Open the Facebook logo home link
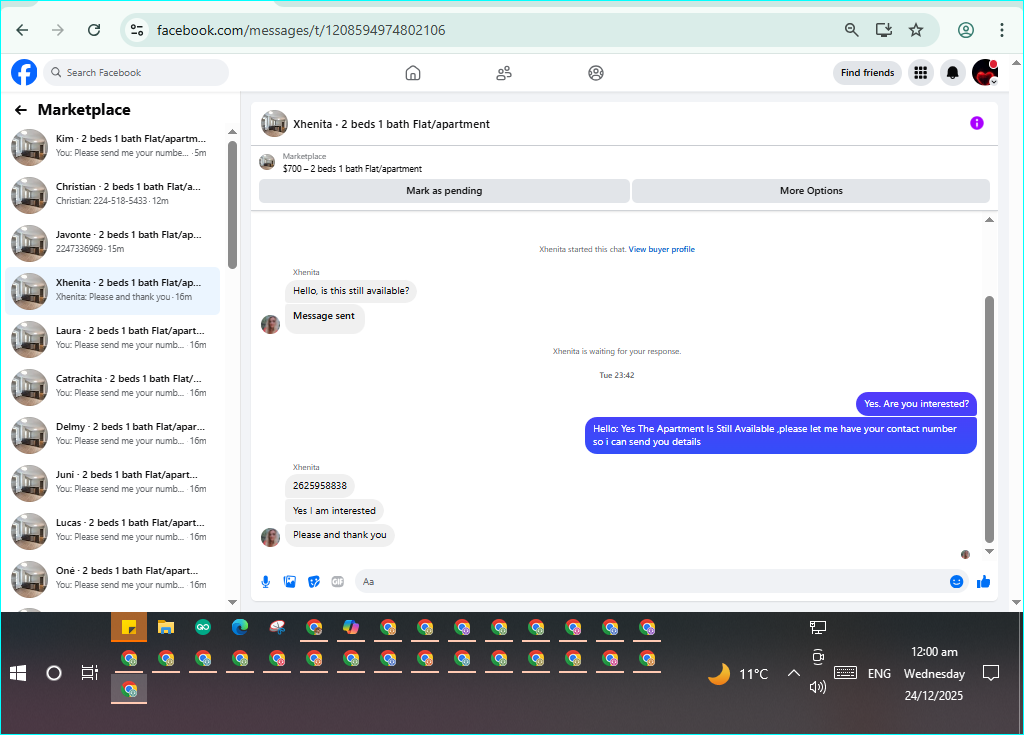The image size is (1024, 735). point(24,73)
